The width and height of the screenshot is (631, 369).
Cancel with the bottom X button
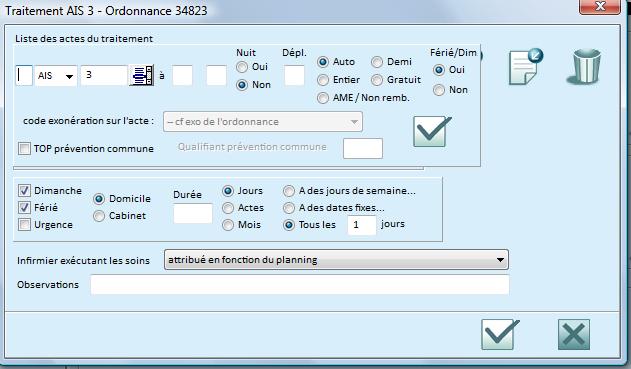(x=574, y=334)
